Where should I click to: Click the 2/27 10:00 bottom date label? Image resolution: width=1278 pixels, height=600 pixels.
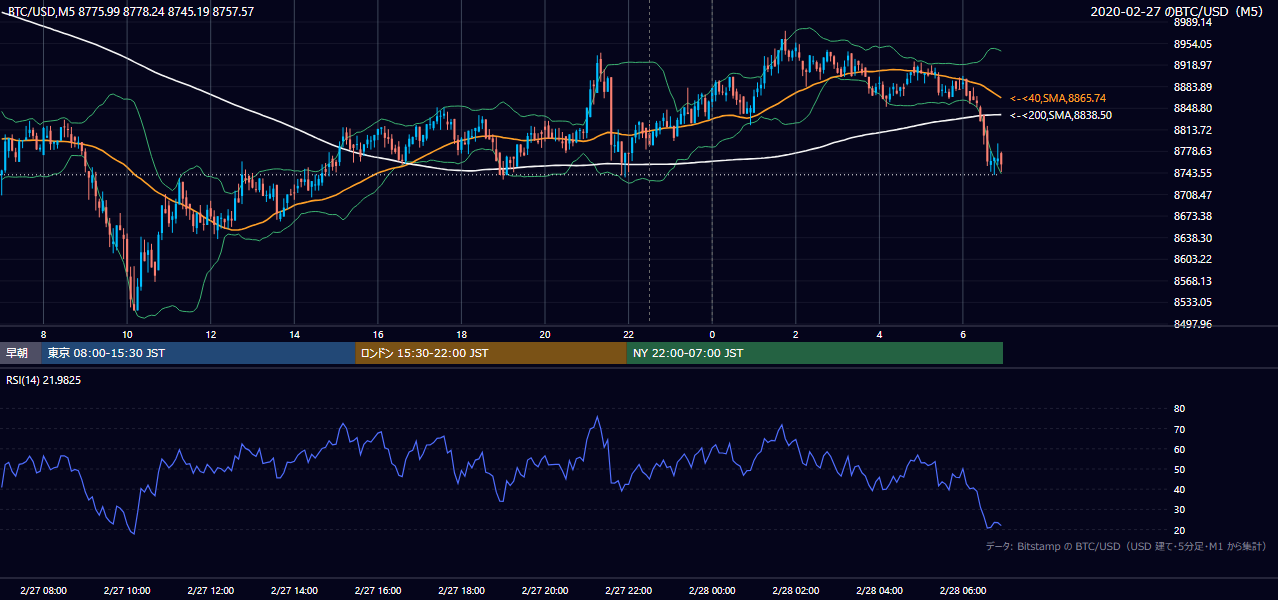[x=127, y=590]
